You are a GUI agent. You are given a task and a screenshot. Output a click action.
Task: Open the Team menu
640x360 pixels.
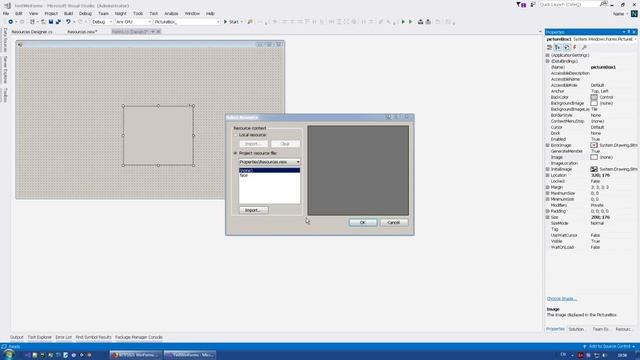103,13
